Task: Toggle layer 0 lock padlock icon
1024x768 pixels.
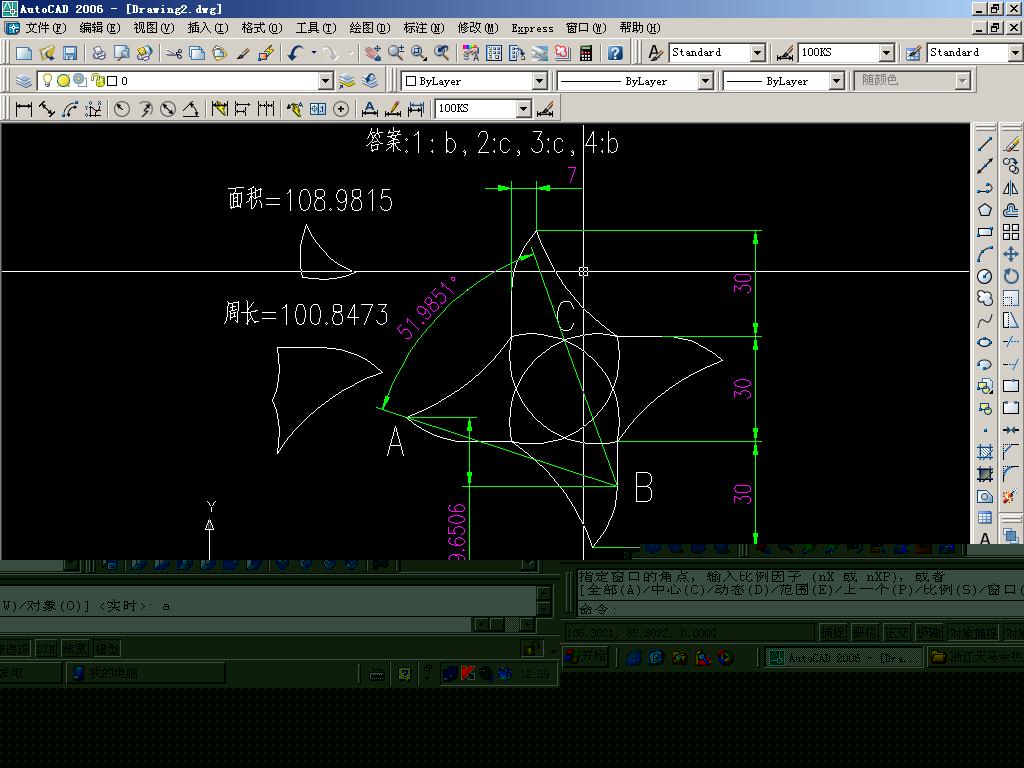Action: (98, 80)
